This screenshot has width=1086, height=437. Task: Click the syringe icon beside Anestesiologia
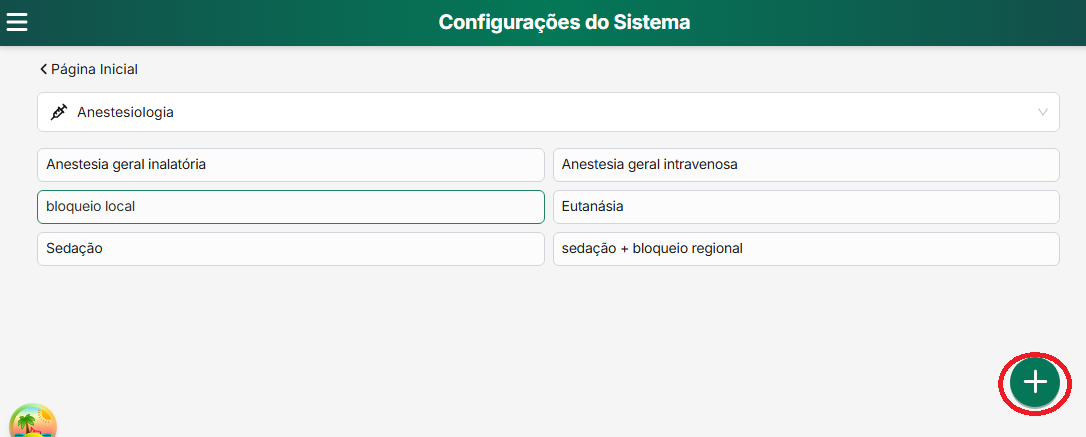click(59, 112)
